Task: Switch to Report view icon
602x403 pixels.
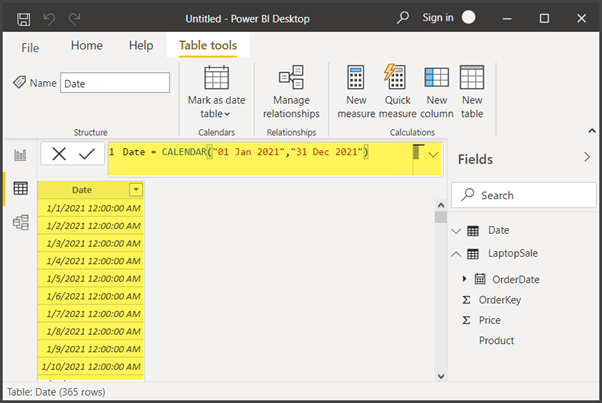Action: coord(20,155)
